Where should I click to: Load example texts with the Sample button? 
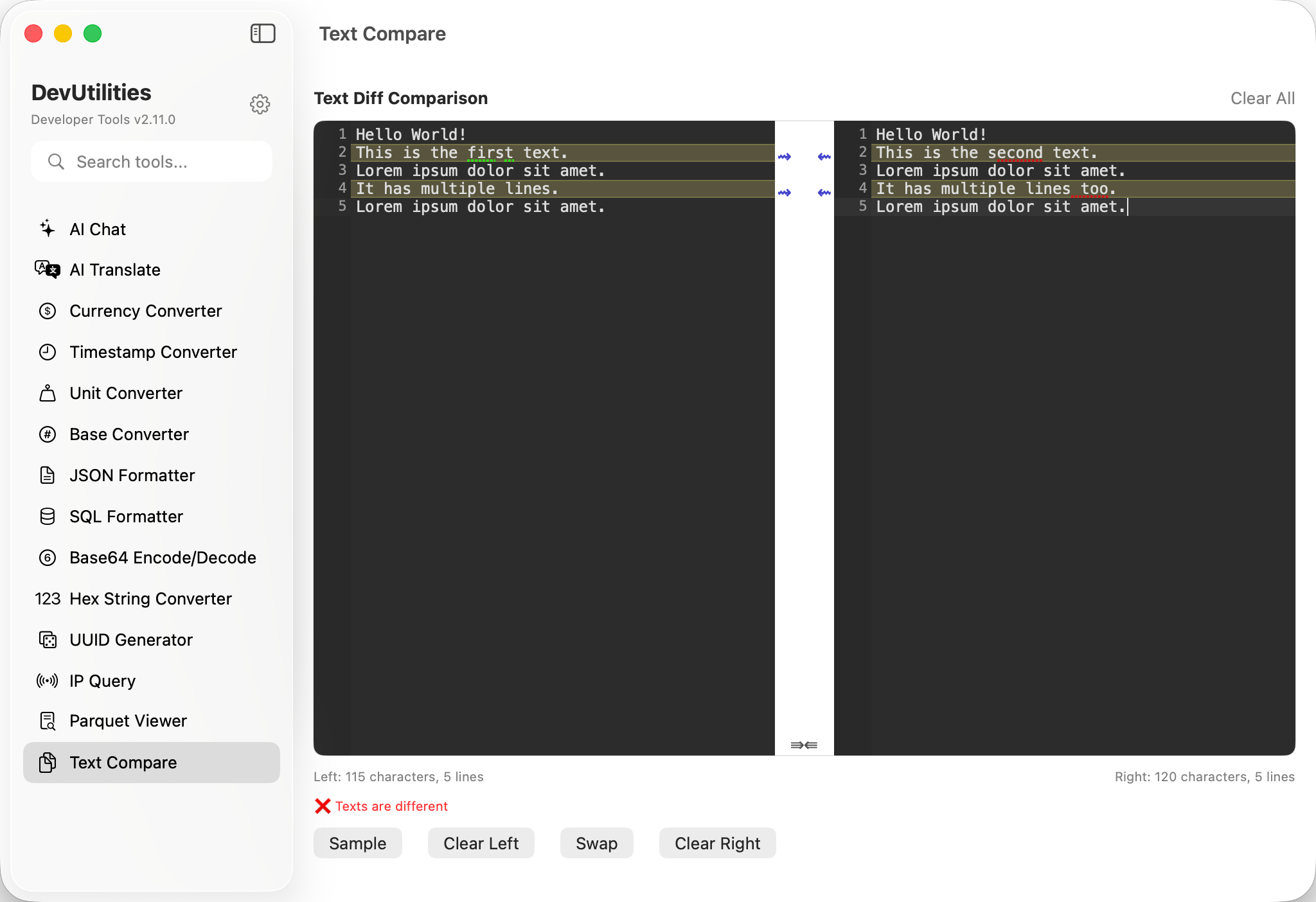[x=357, y=843]
